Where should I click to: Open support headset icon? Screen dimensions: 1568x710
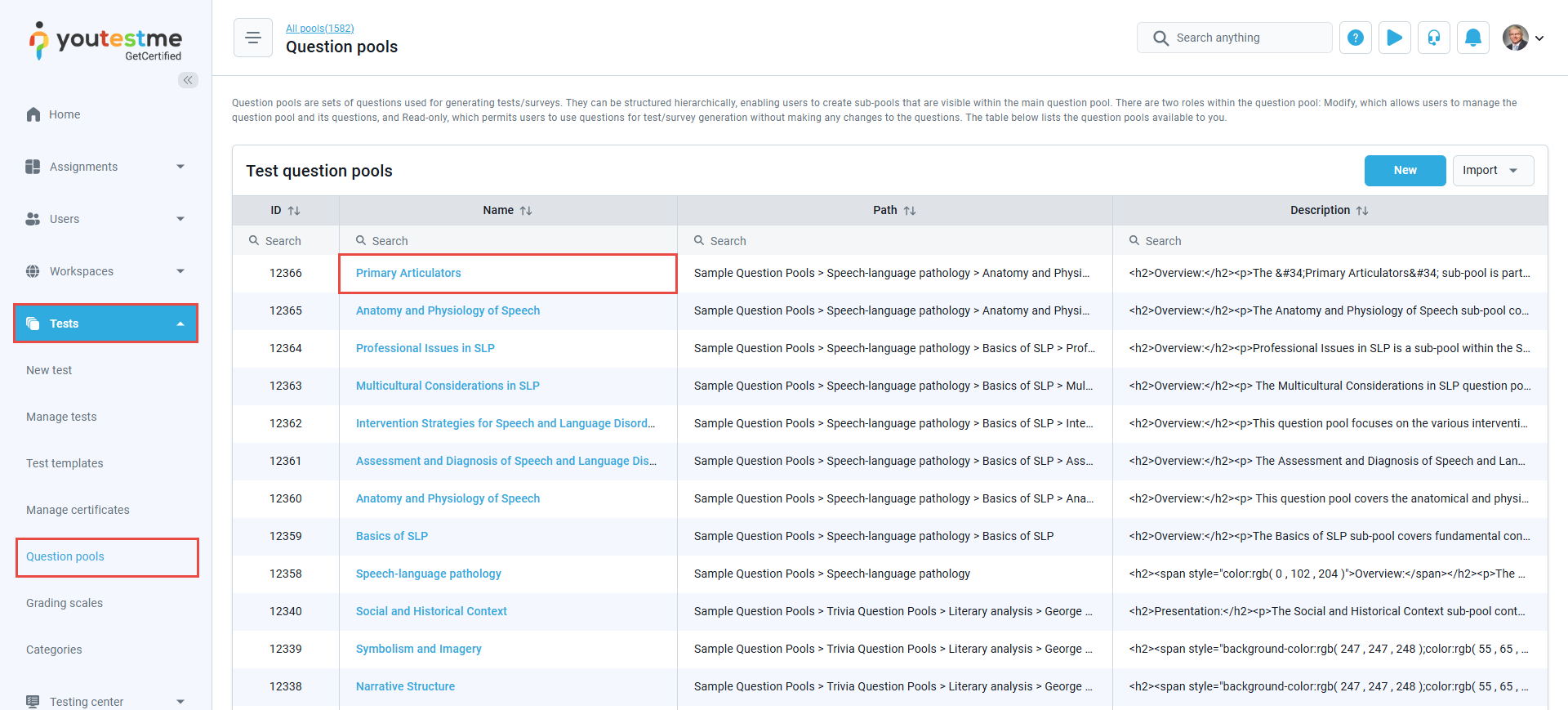(x=1434, y=38)
